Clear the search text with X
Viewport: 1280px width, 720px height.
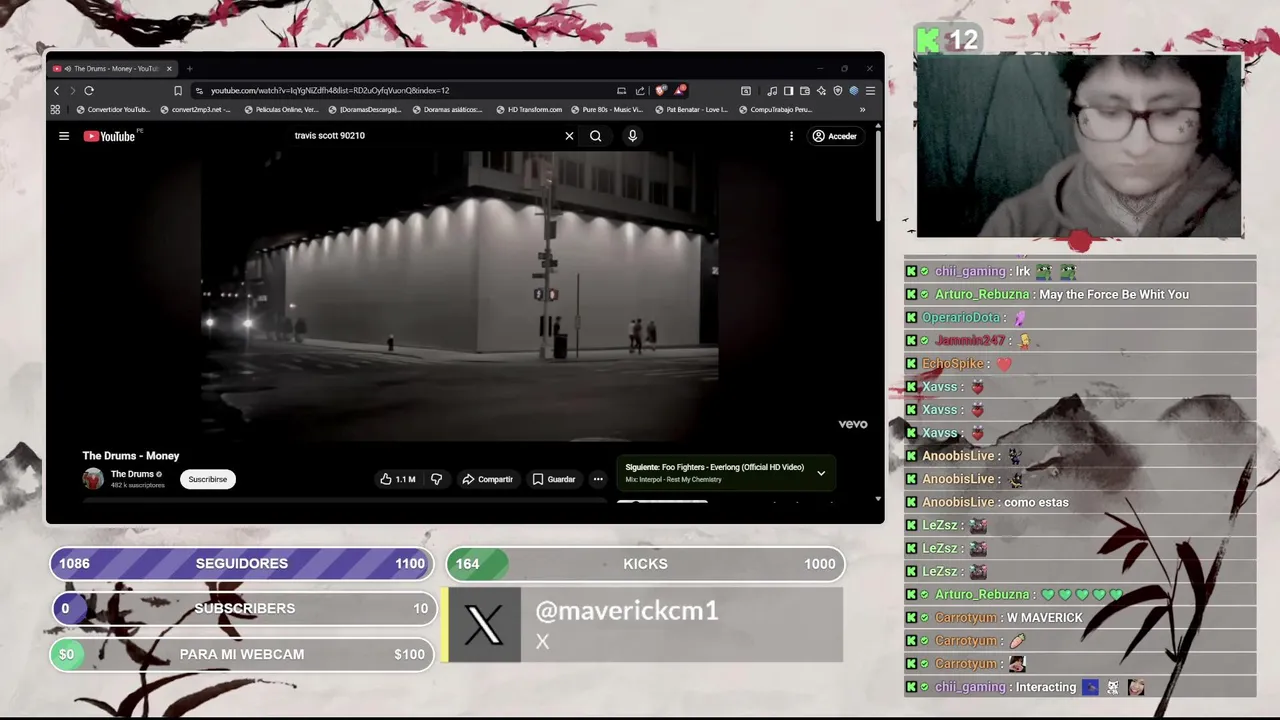point(569,136)
